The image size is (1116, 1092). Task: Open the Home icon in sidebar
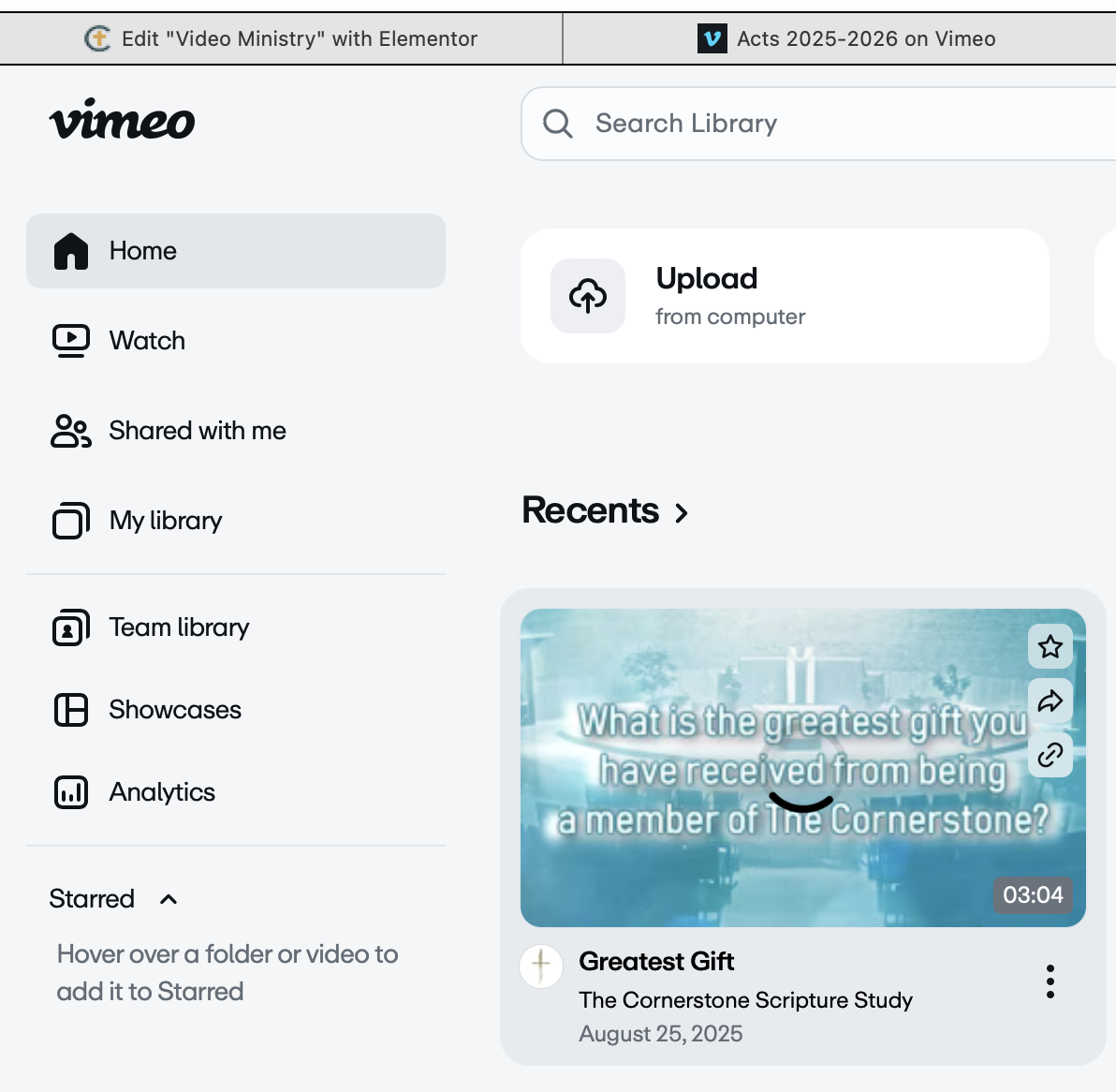[71, 251]
